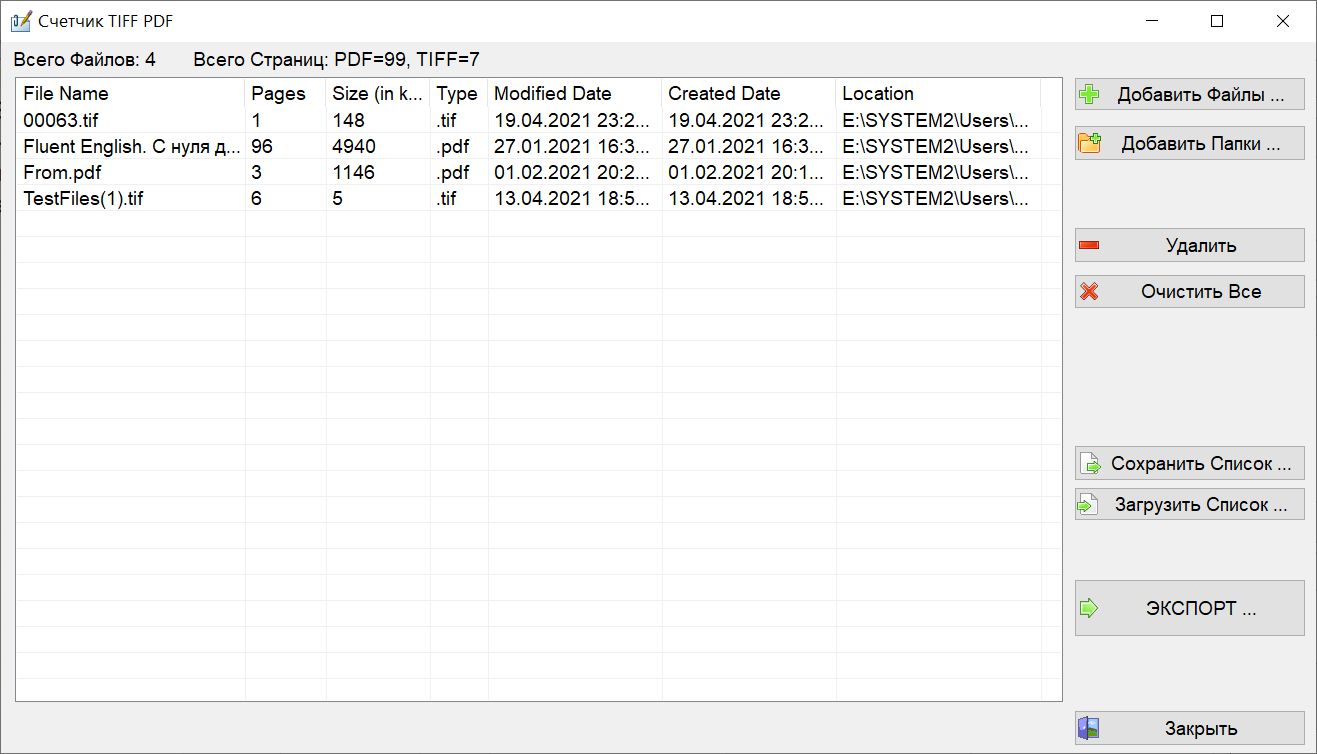This screenshot has width=1317, height=754.
Task: Click the Добавить Файлы button label
Action: point(1201,95)
